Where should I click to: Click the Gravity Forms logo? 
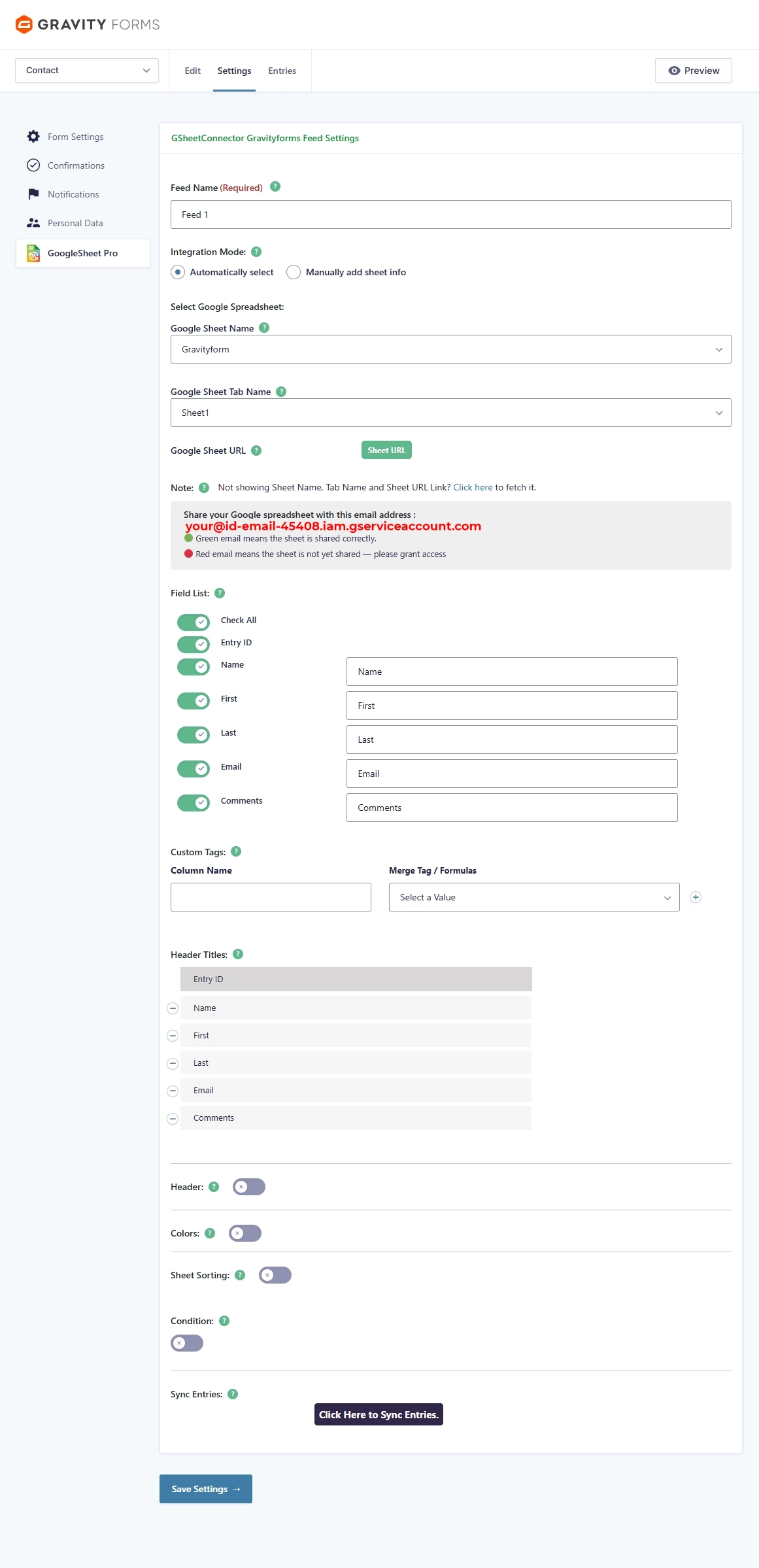pos(88,24)
